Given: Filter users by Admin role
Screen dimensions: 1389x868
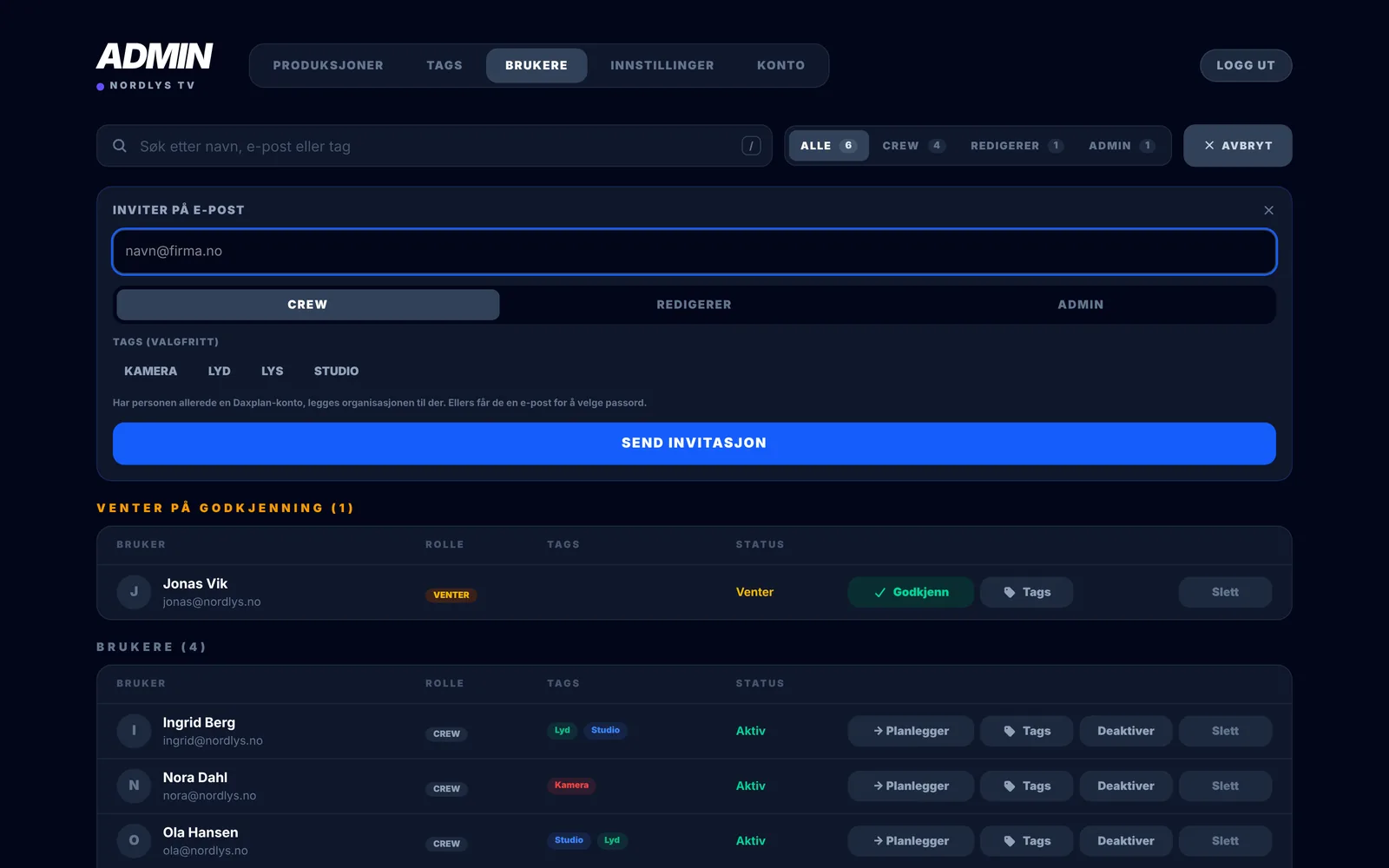Looking at the screenshot, I should [1122, 146].
